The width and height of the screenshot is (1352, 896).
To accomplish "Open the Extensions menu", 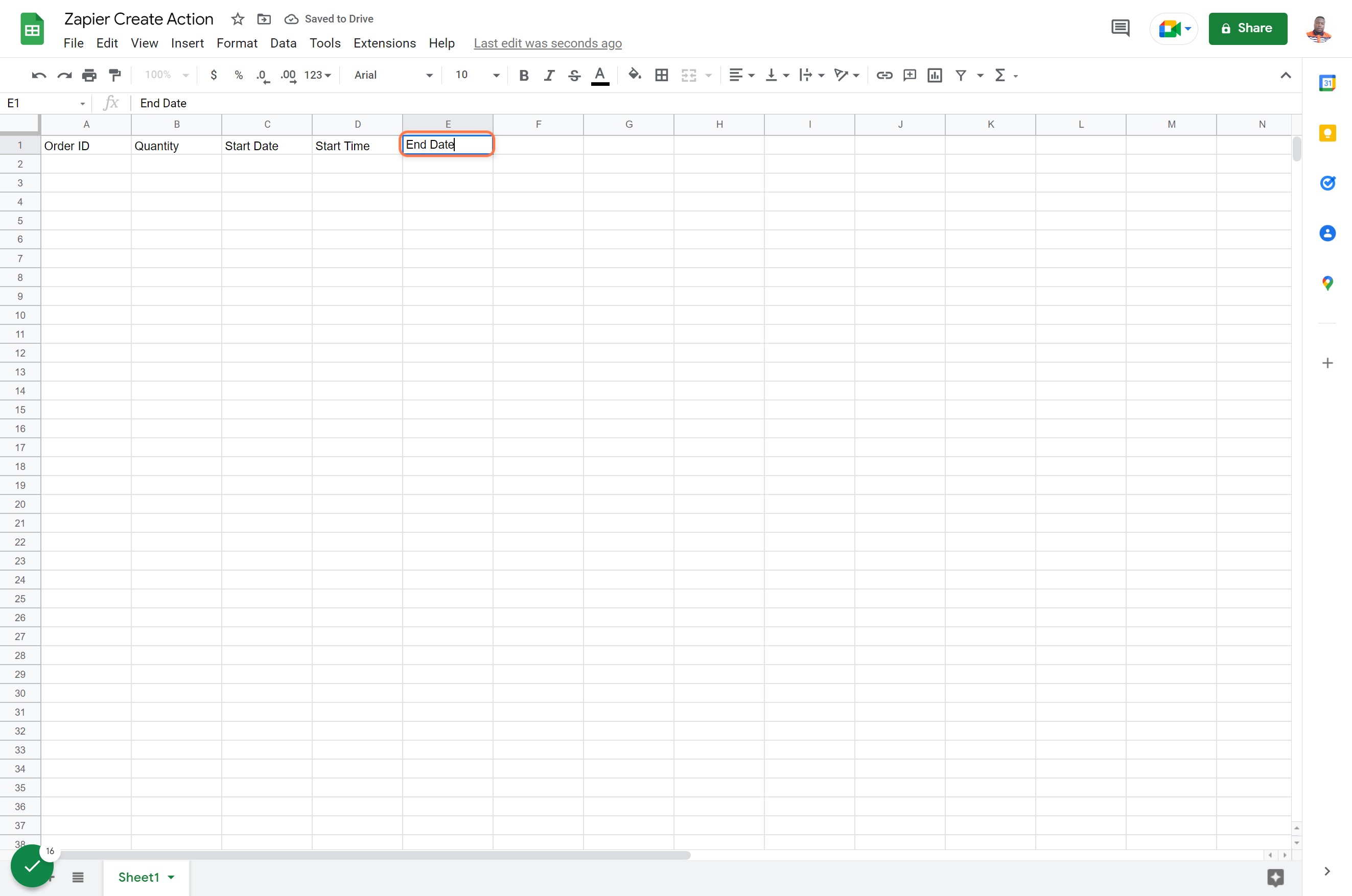I will tap(385, 43).
